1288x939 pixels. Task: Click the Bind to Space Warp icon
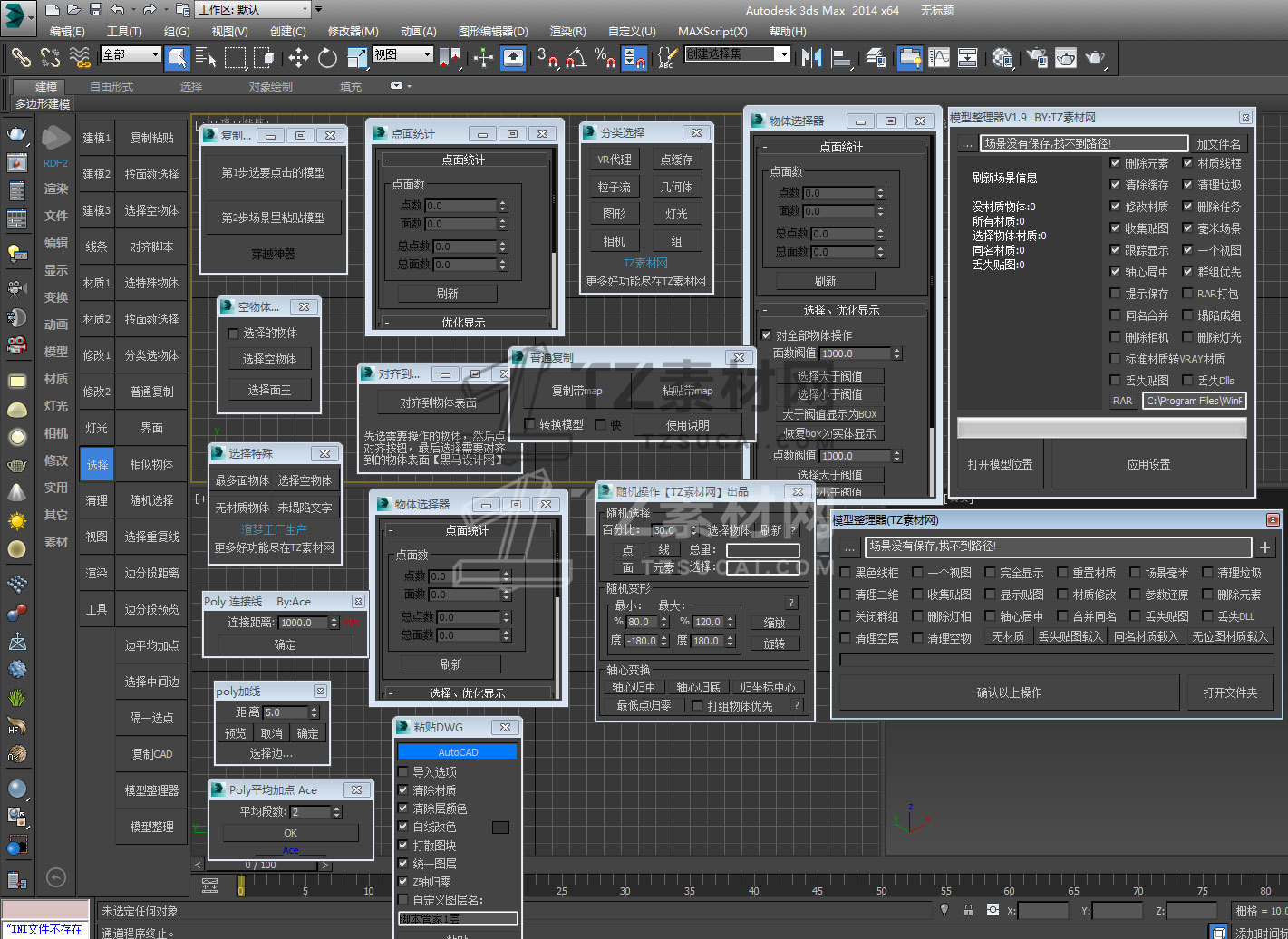[81, 58]
